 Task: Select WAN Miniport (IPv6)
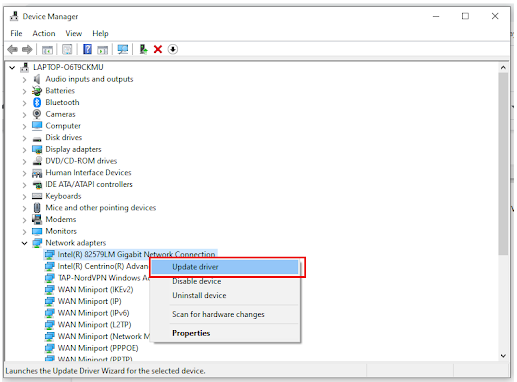click(93, 313)
